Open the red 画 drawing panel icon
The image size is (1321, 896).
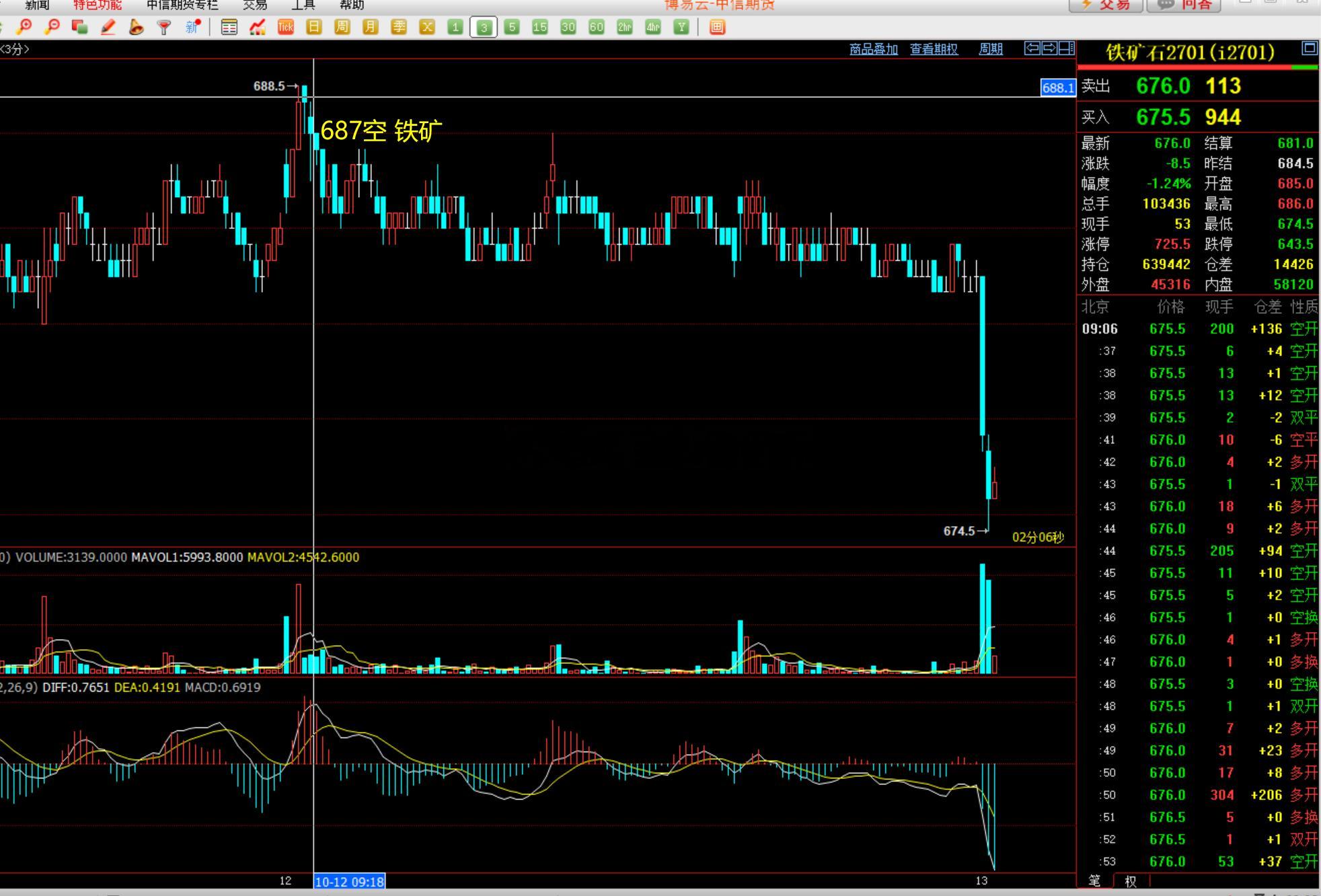point(718,27)
